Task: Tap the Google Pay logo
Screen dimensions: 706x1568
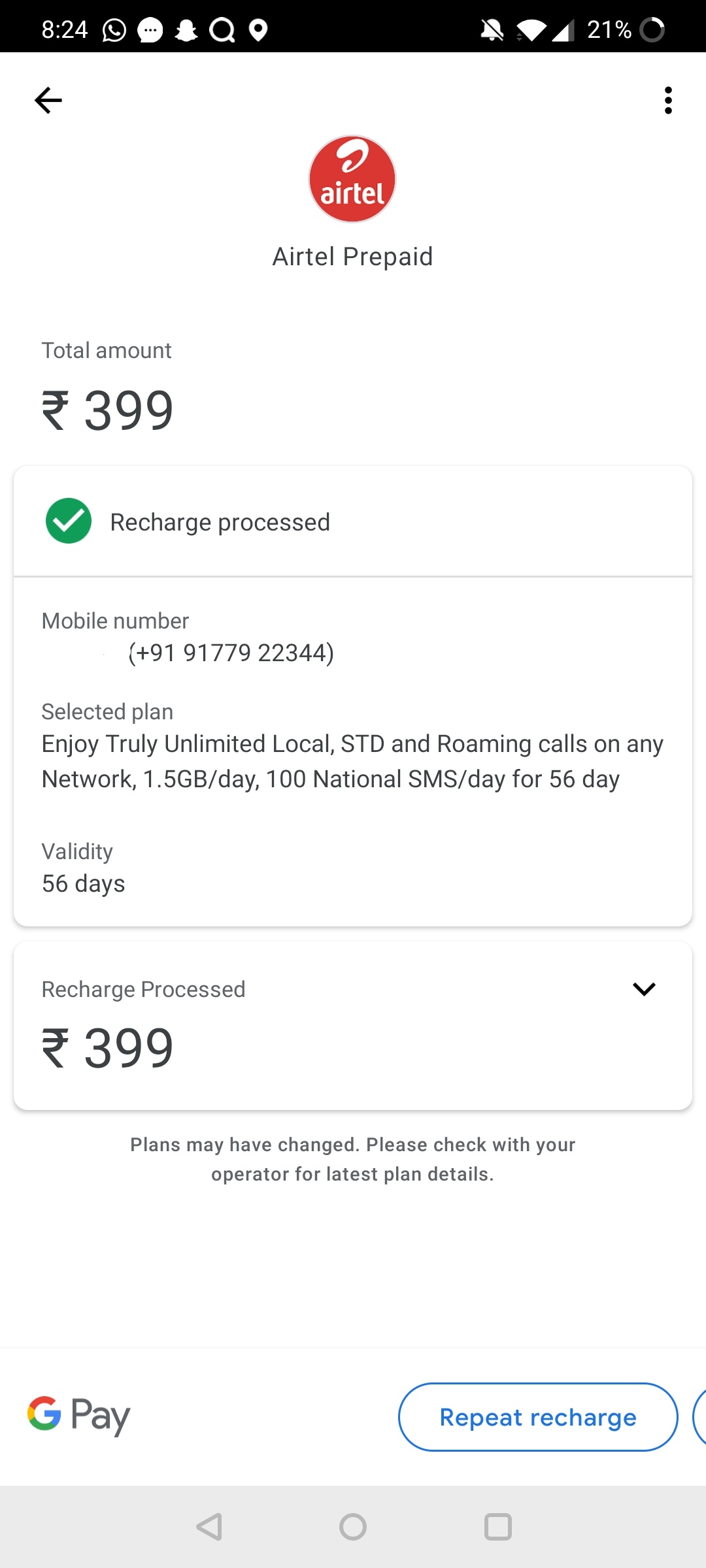Action: click(78, 1416)
